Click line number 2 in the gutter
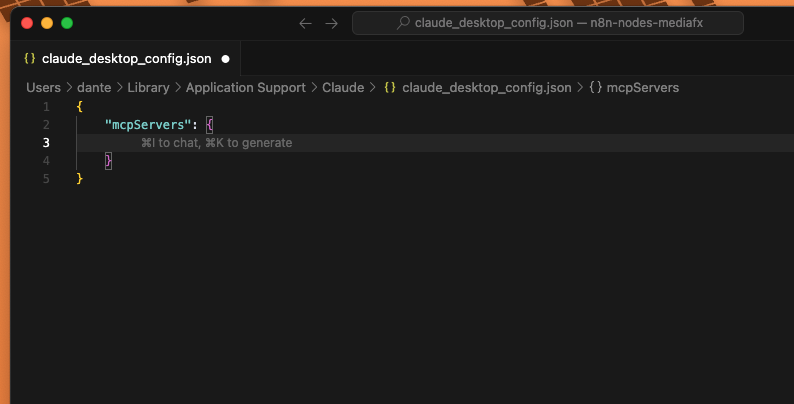 point(46,125)
